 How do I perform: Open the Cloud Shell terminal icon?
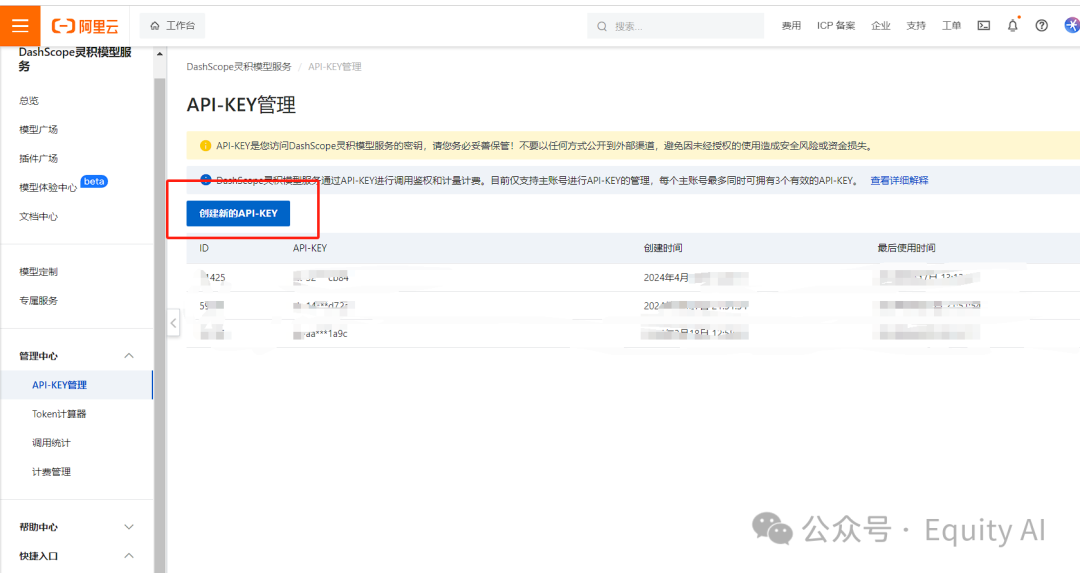984,26
